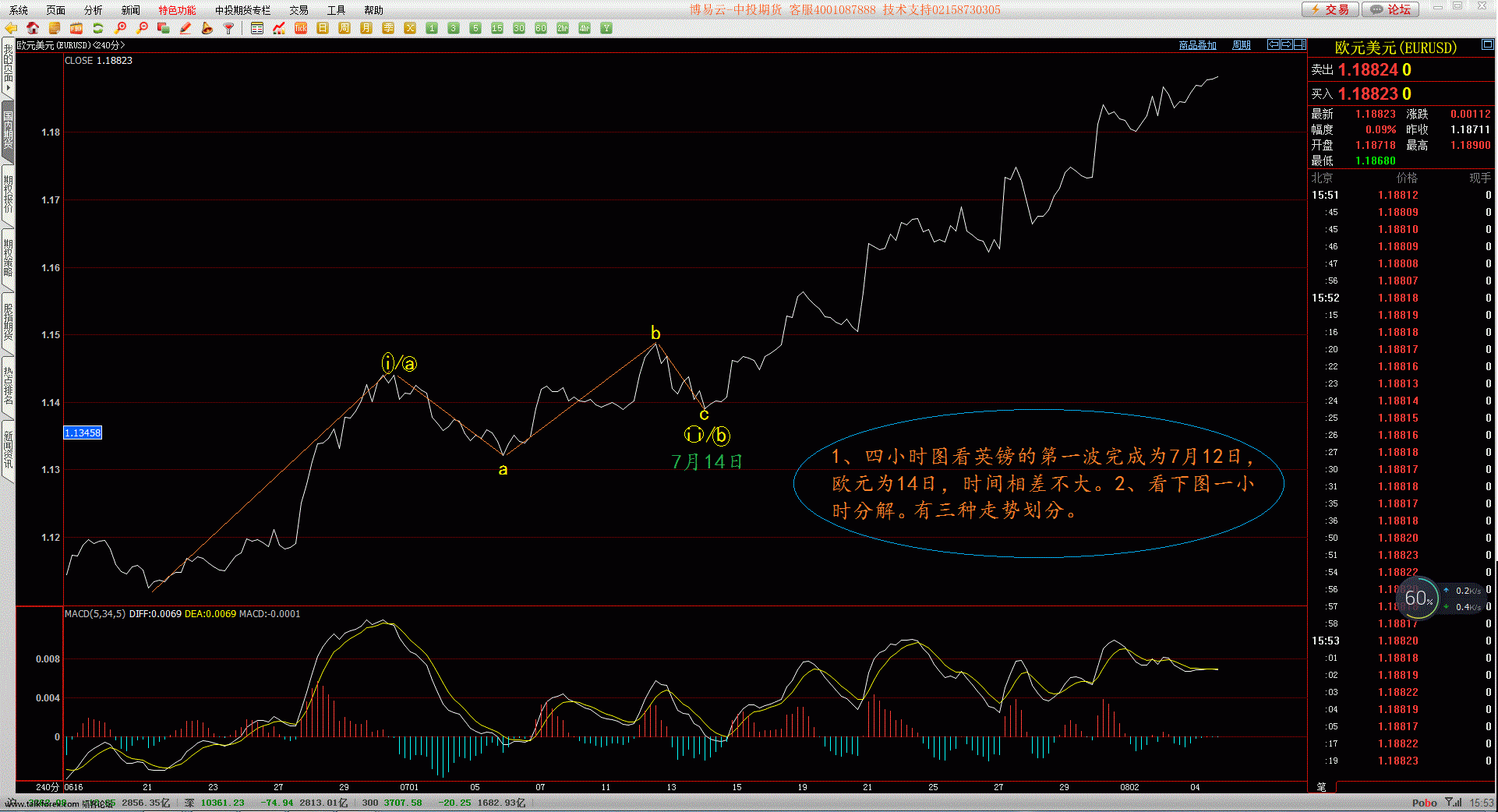Select the 国内期货 side tab

tap(8, 131)
